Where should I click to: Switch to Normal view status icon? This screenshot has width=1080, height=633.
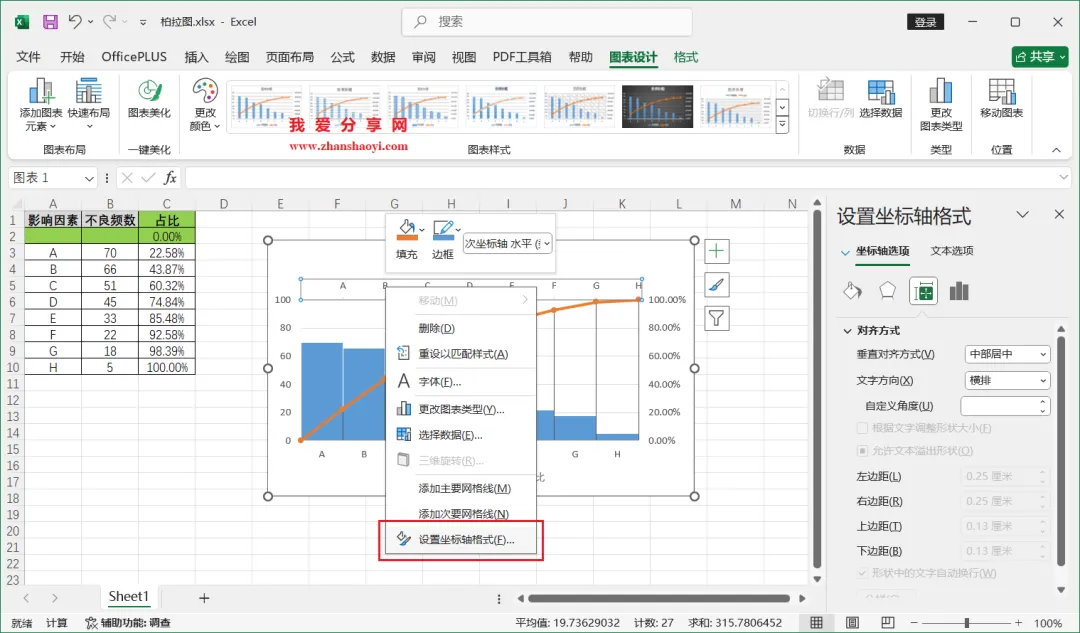tap(816, 622)
